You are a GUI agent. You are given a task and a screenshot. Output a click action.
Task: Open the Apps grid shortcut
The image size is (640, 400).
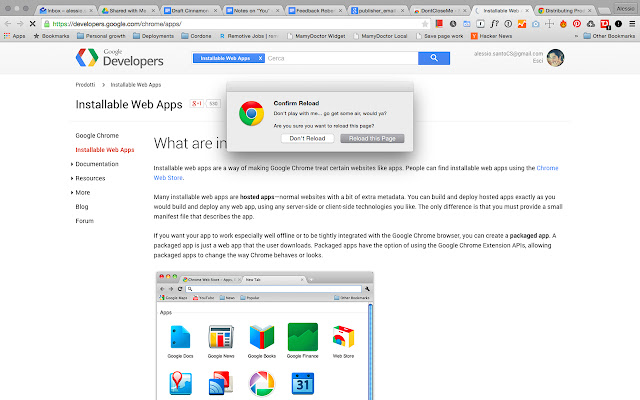coord(14,36)
